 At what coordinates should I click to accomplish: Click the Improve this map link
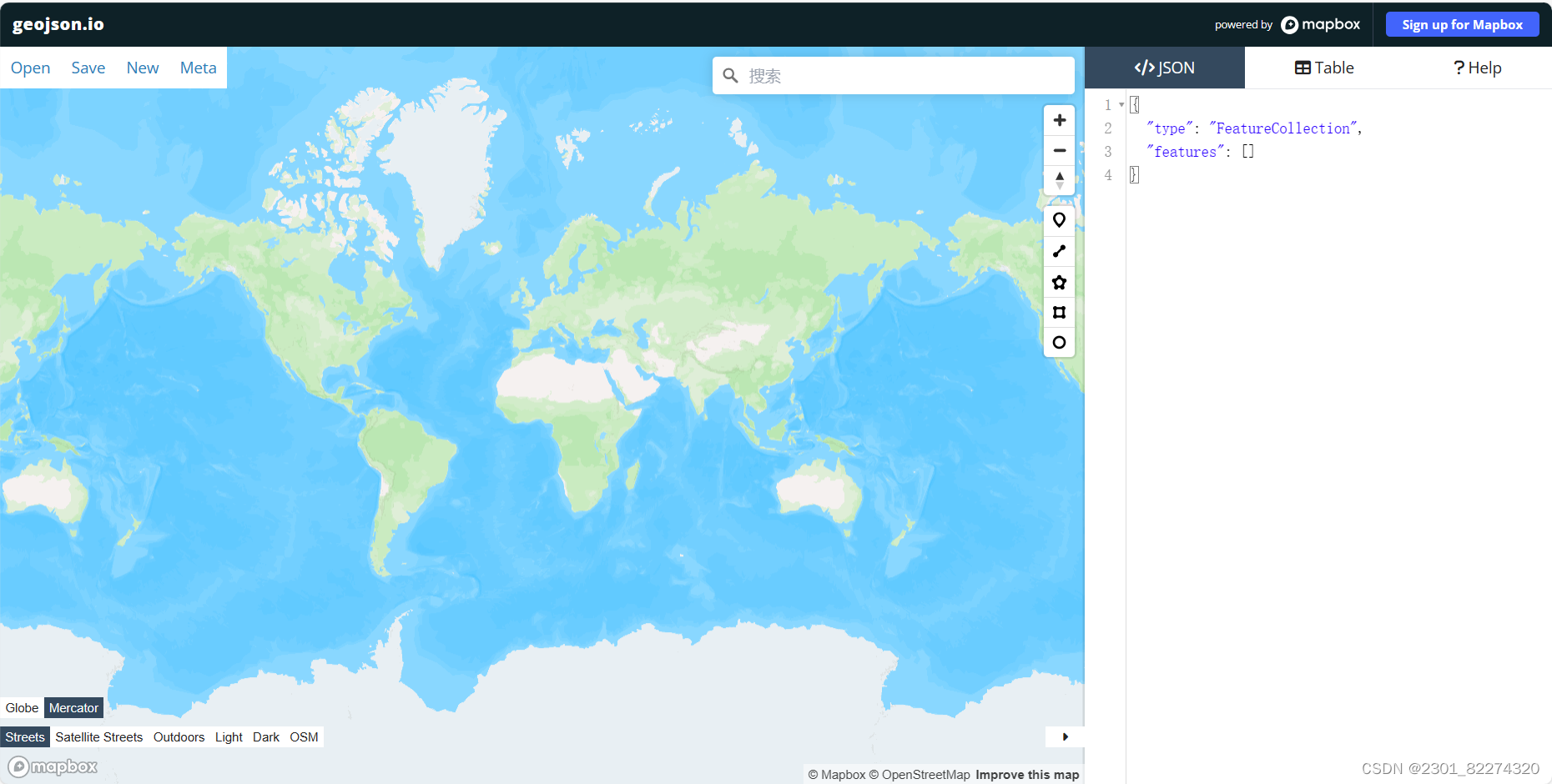click(1027, 774)
